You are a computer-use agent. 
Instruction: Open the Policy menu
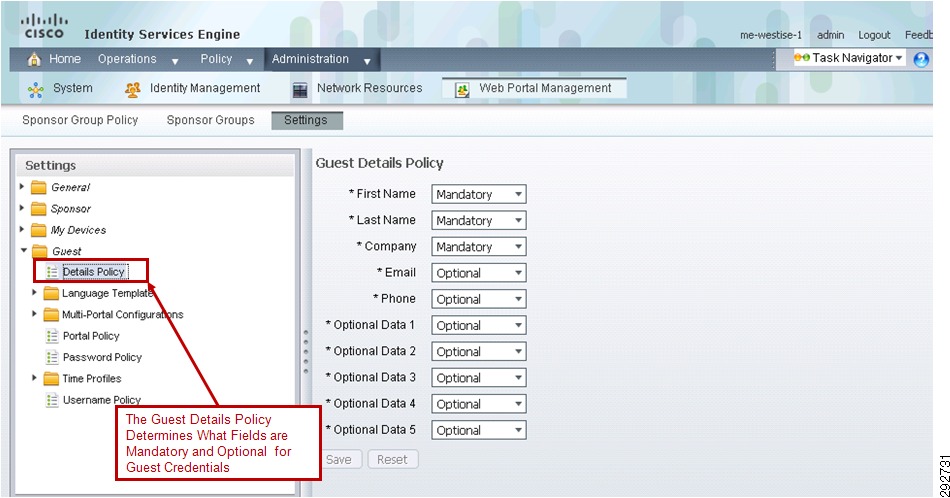pos(227,59)
